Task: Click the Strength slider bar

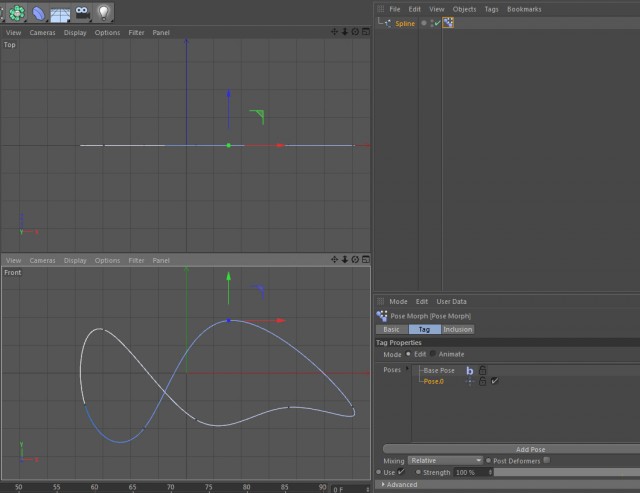Action: [x=567, y=472]
